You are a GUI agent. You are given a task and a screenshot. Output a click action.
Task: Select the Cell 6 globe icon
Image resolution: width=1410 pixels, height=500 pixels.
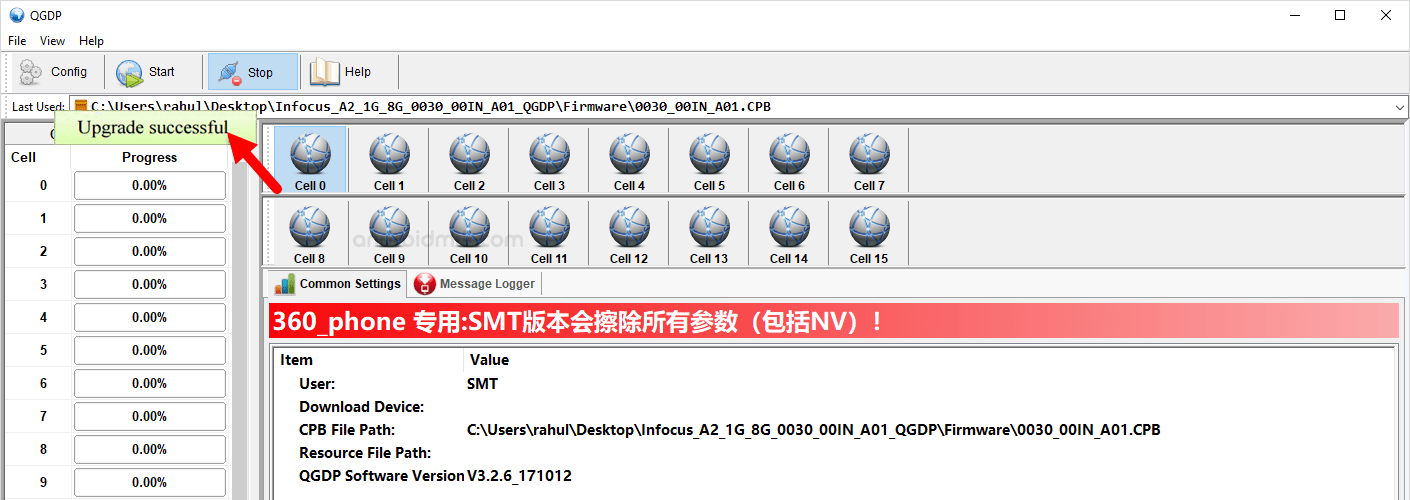click(x=789, y=154)
